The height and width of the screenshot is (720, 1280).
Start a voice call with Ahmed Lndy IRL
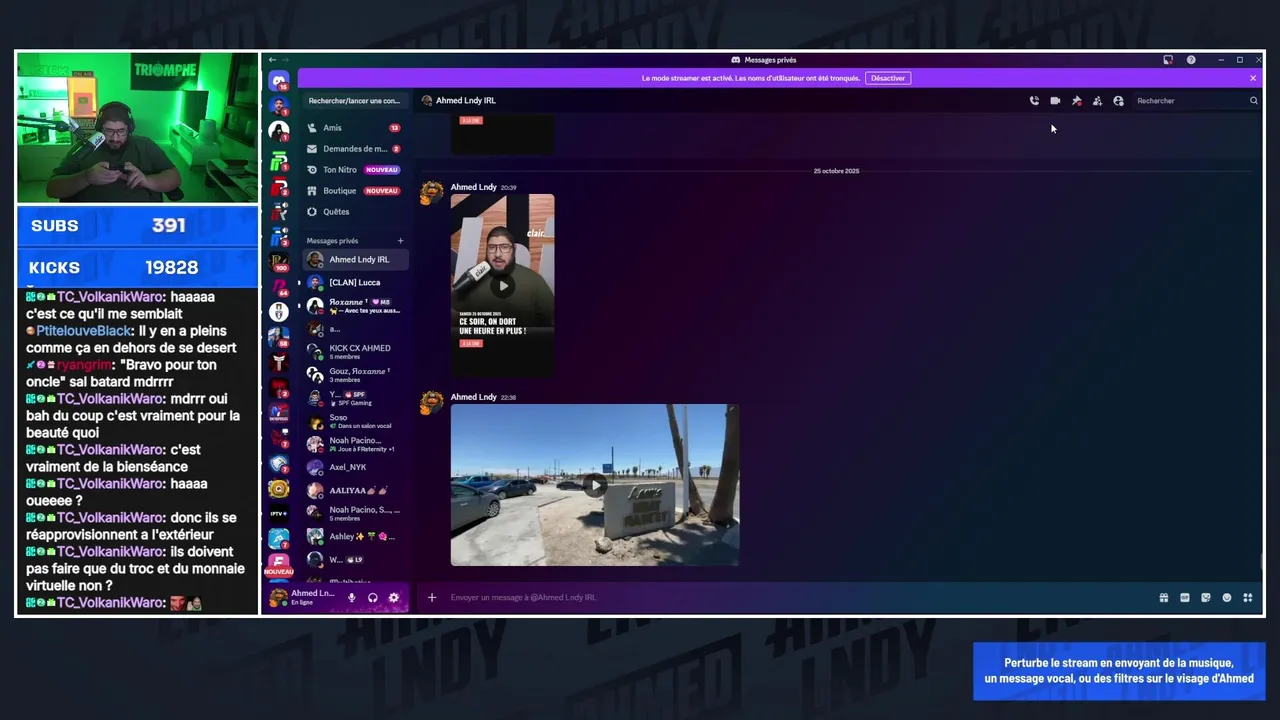[x=1034, y=101]
